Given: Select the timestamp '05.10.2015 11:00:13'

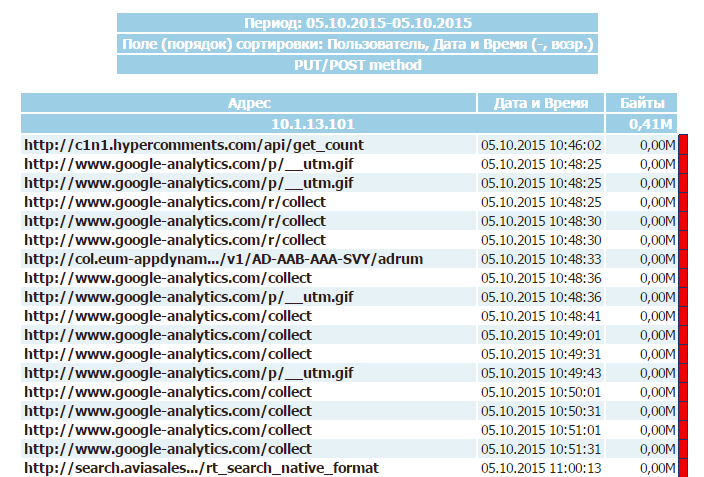Looking at the screenshot, I should click(541, 468).
